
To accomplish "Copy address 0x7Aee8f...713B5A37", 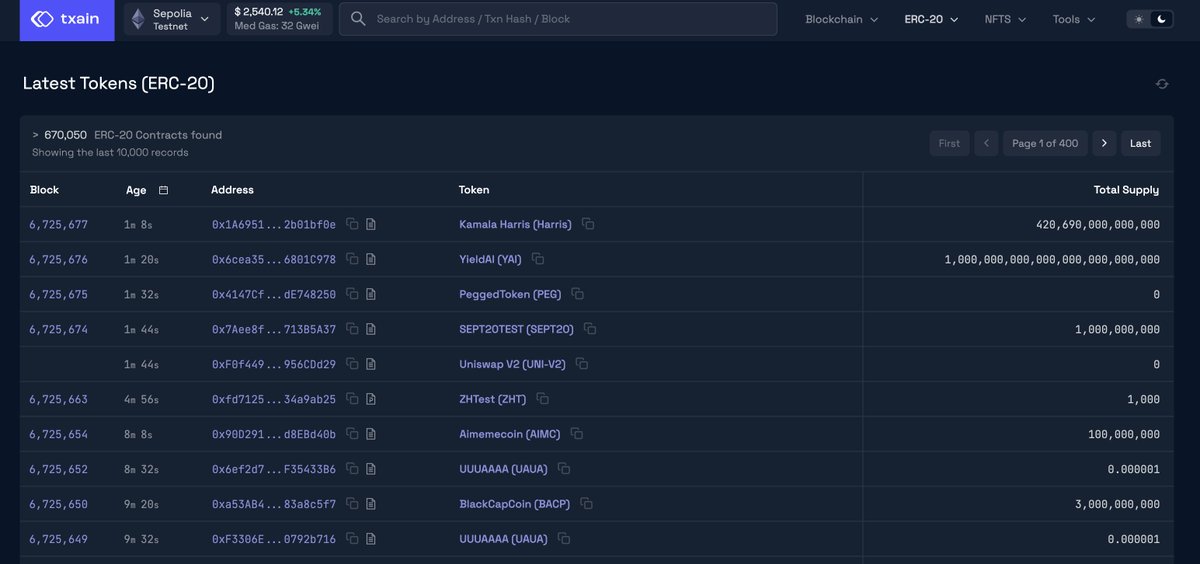I will pyautogui.click(x=352, y=329).
